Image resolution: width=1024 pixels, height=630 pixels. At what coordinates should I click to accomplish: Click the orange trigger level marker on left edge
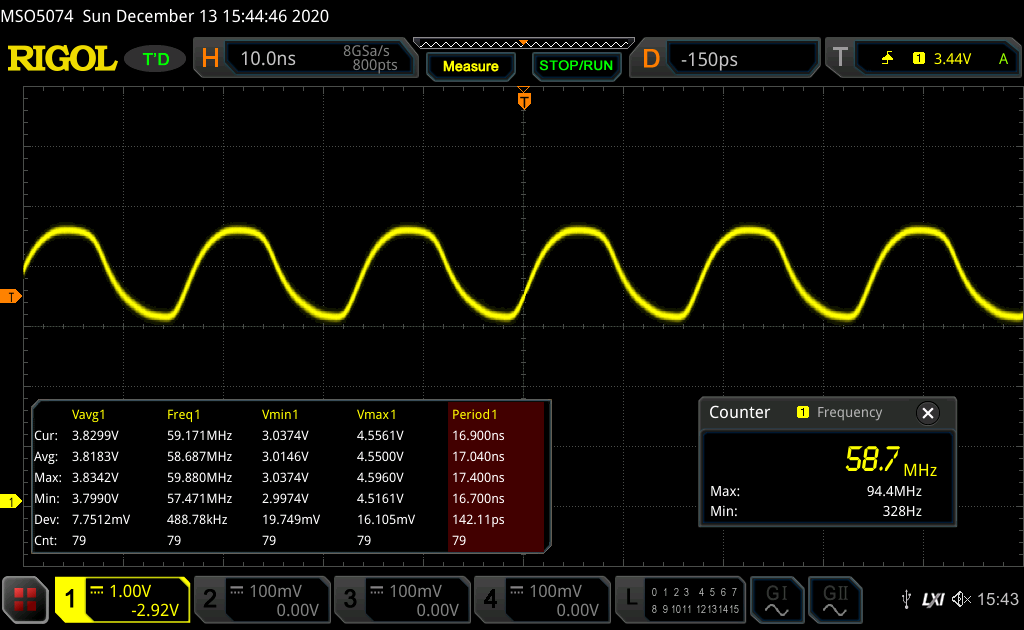click(x=11, y=297)
